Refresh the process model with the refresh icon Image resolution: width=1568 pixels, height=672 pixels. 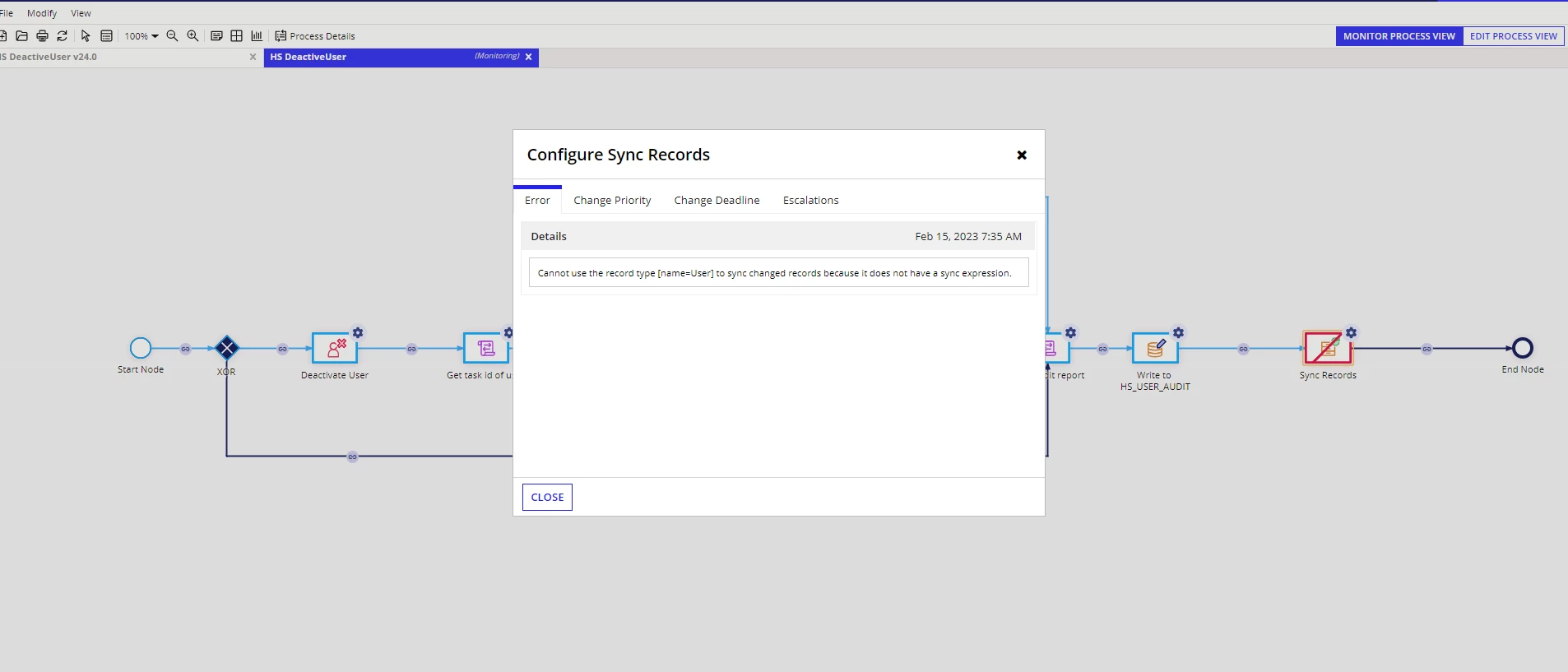pyautogui.click(x=62, y=36)
